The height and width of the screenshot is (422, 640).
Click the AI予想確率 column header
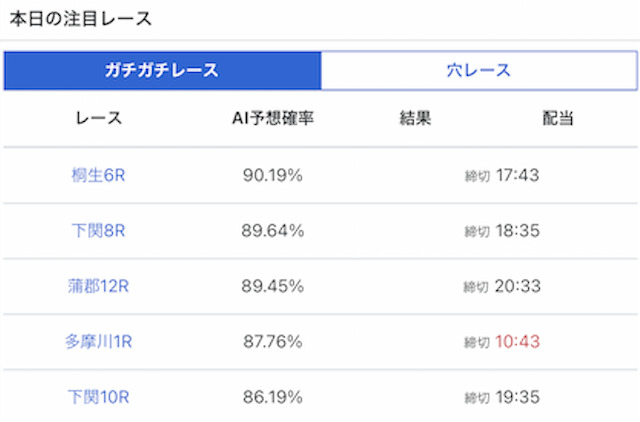[x=273, y=118]
